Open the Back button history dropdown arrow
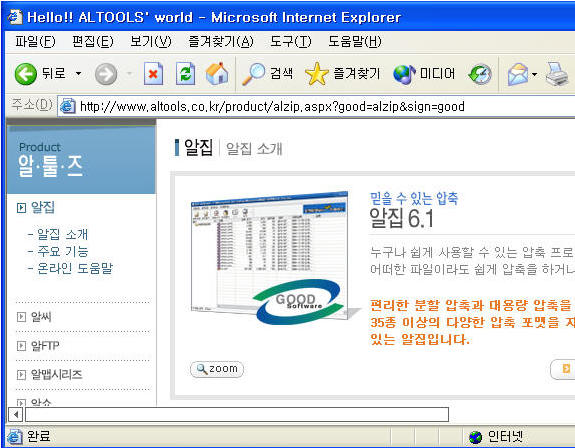The height and width of the screenshot is (448, 575). point(78,74)
